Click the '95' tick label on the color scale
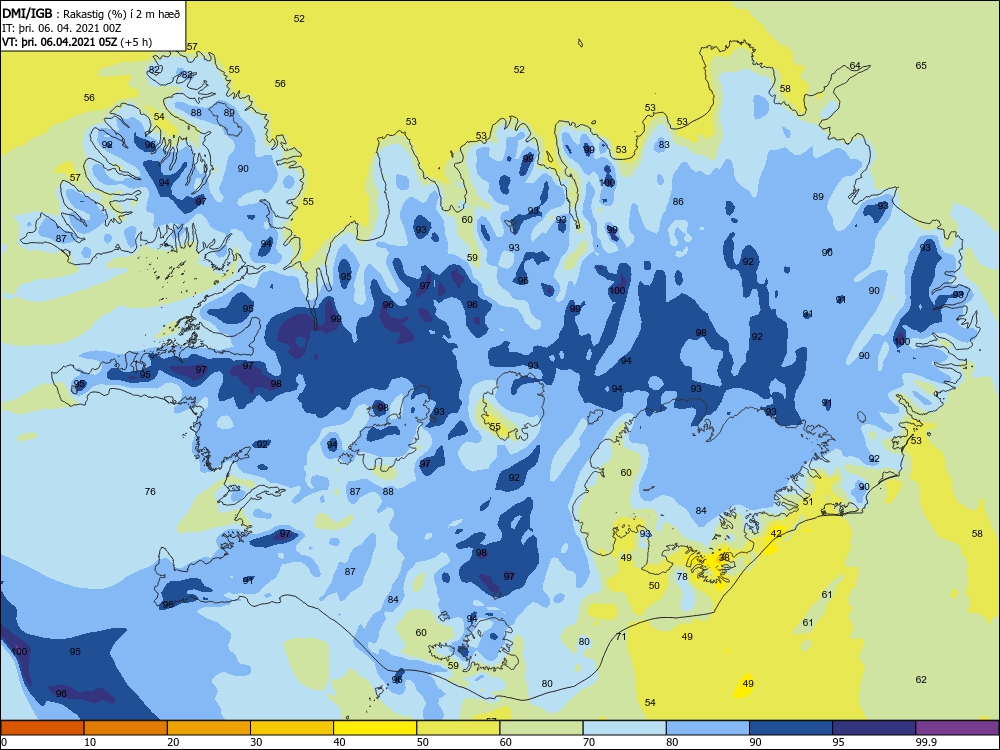 coord(838,742)
